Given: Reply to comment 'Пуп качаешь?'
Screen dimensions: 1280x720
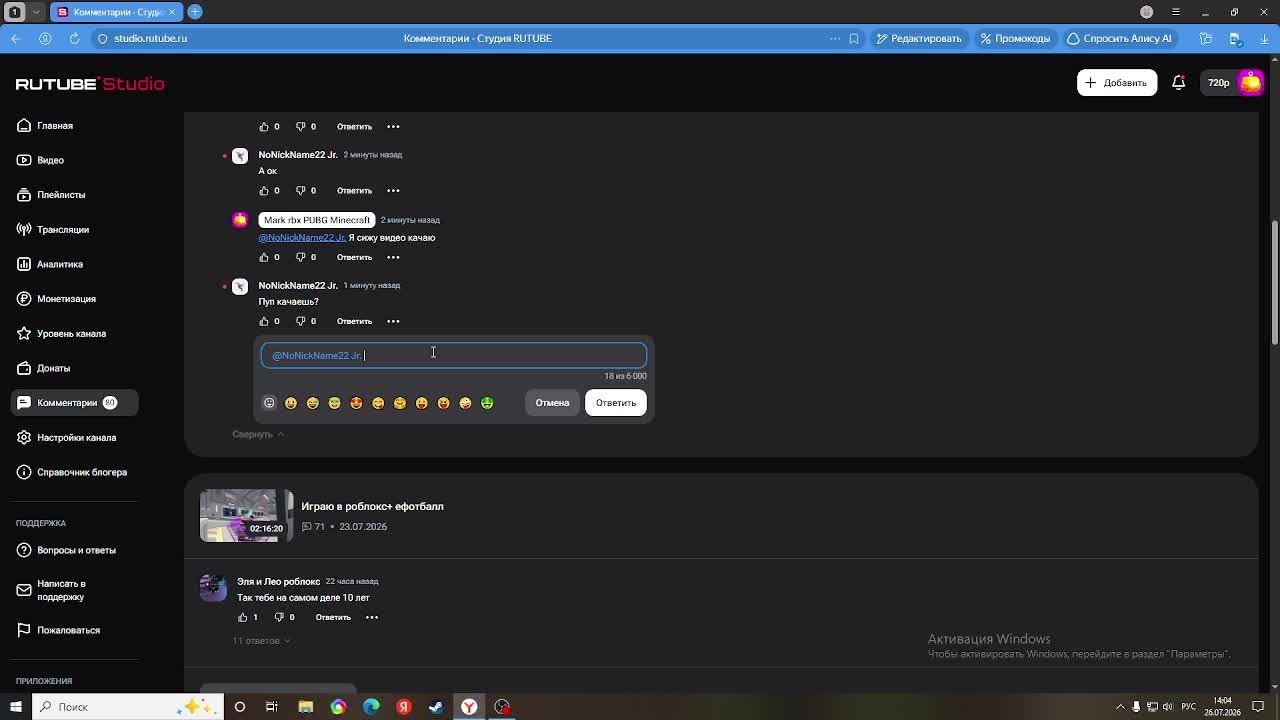Looking at the screenshot, I should tap(354, 321).
